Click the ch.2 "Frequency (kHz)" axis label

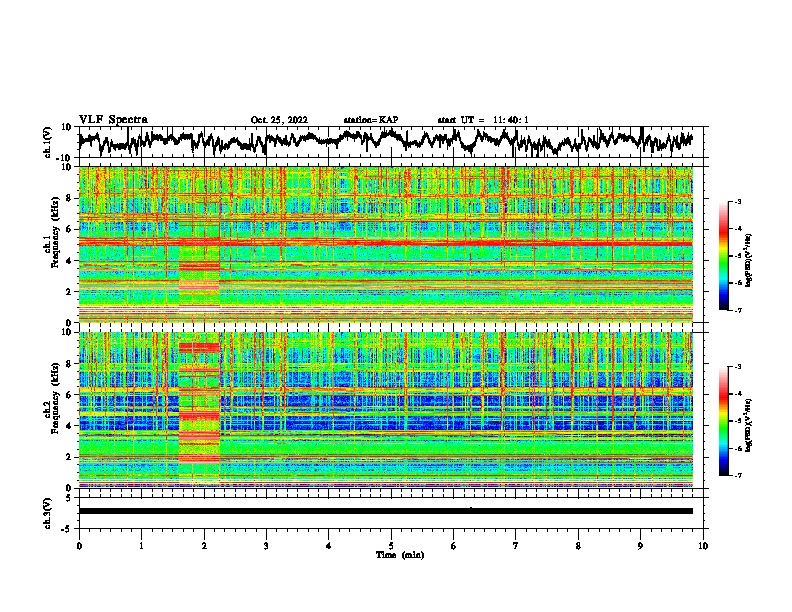coord(55,398)
